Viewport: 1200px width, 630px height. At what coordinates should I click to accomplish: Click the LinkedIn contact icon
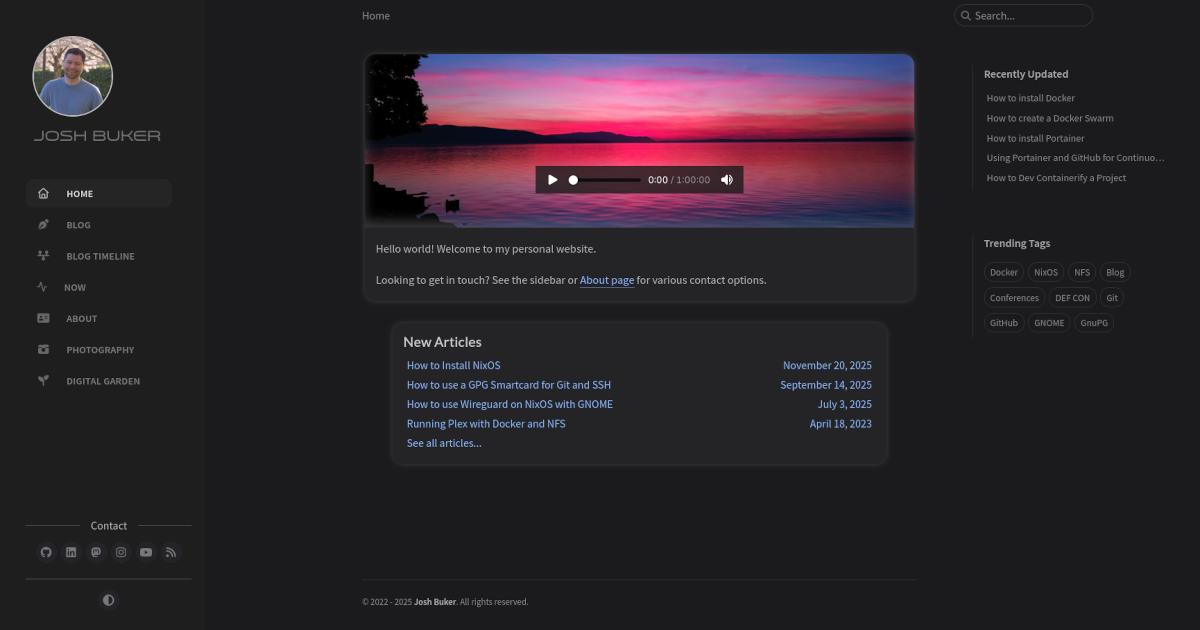point(71,552)
